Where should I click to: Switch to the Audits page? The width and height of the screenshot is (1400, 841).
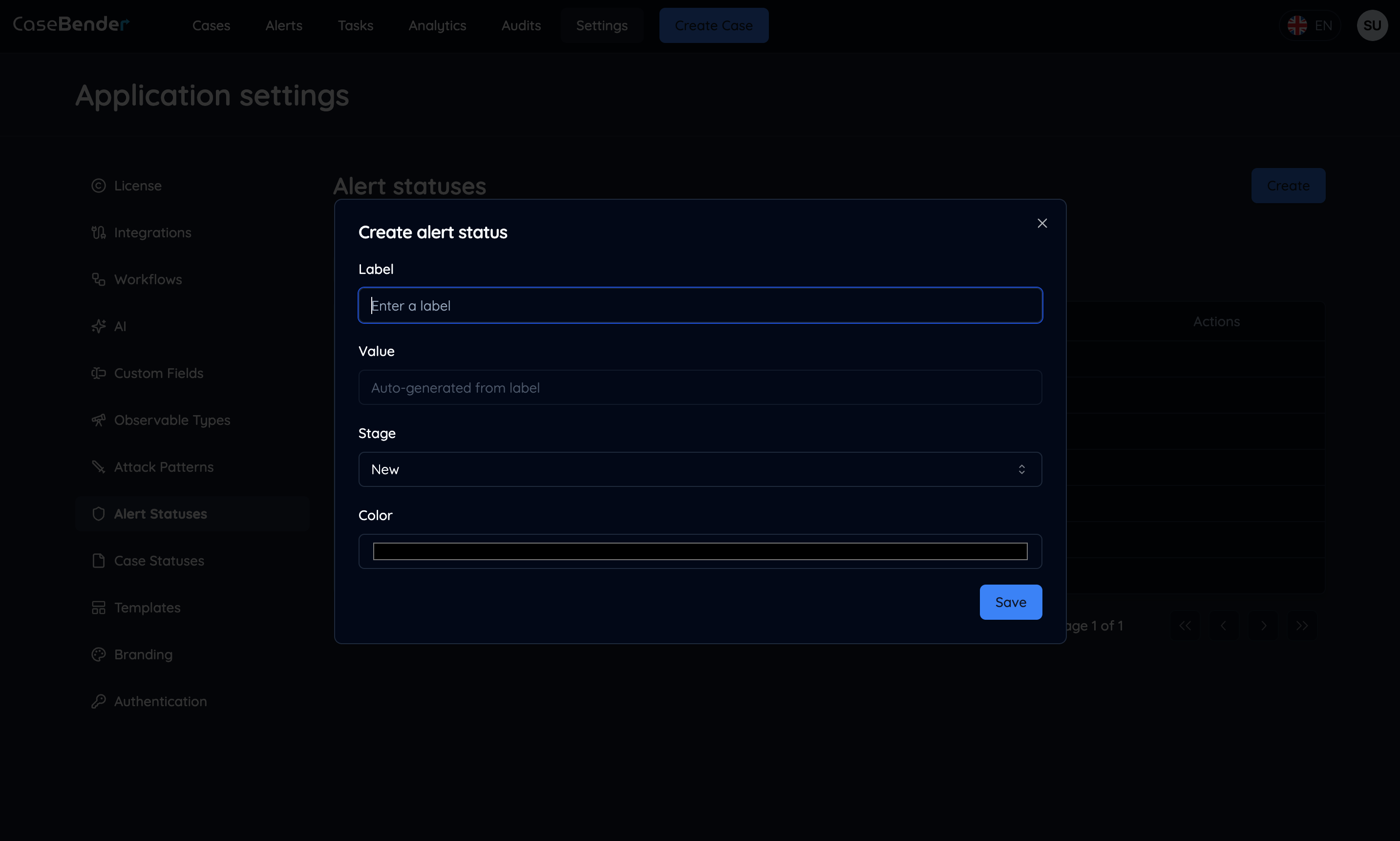tap(521, 25)
